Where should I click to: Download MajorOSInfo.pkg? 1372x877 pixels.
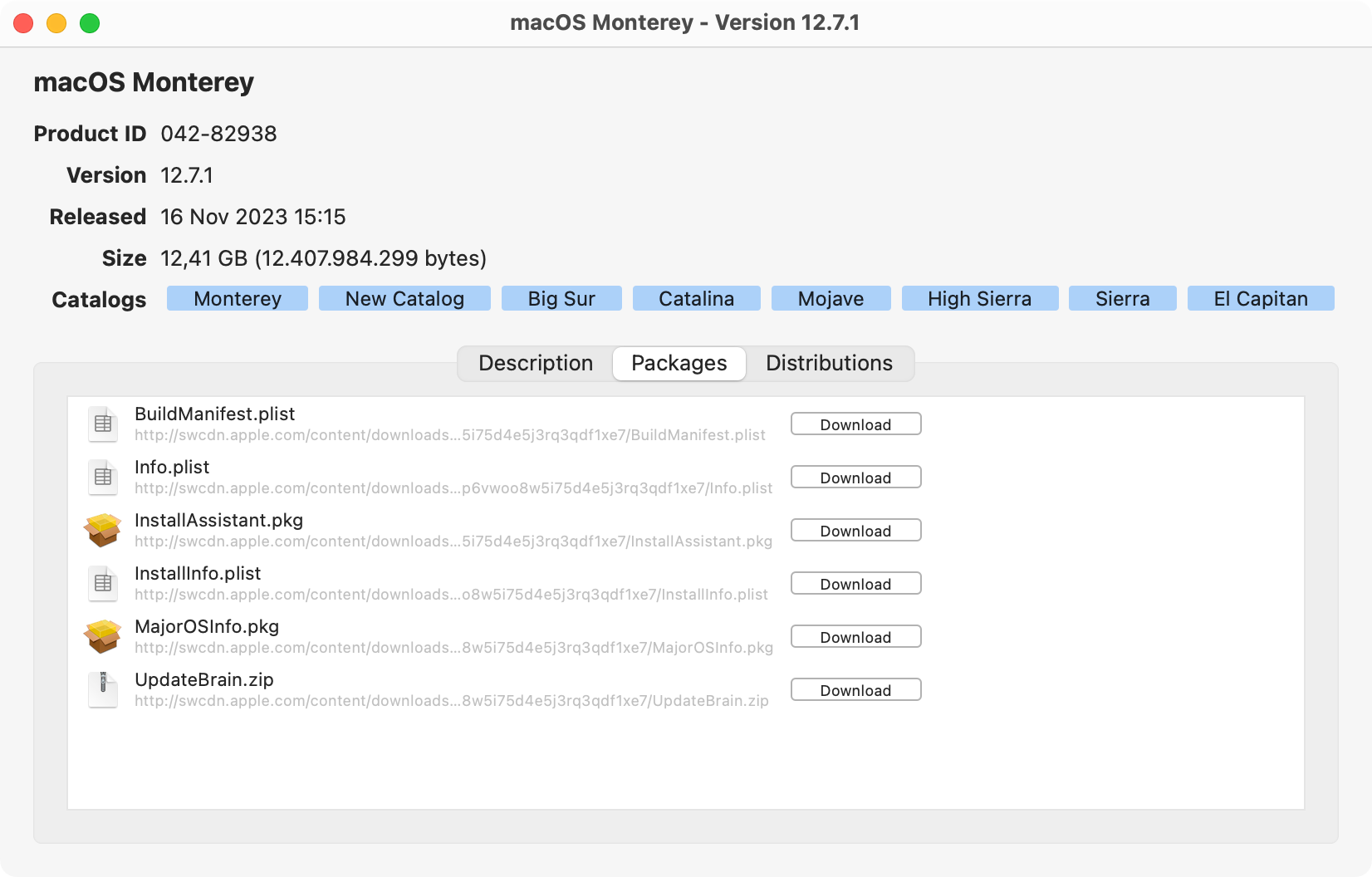855,637
